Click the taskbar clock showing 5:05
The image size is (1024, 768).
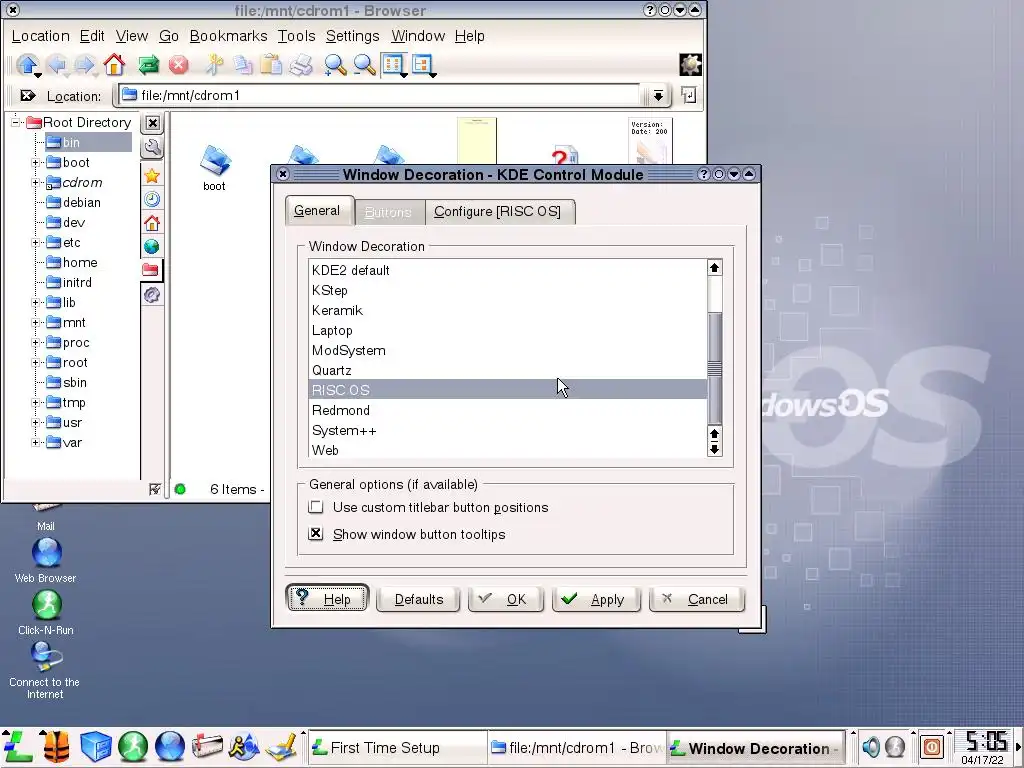[x=986, y=741]
